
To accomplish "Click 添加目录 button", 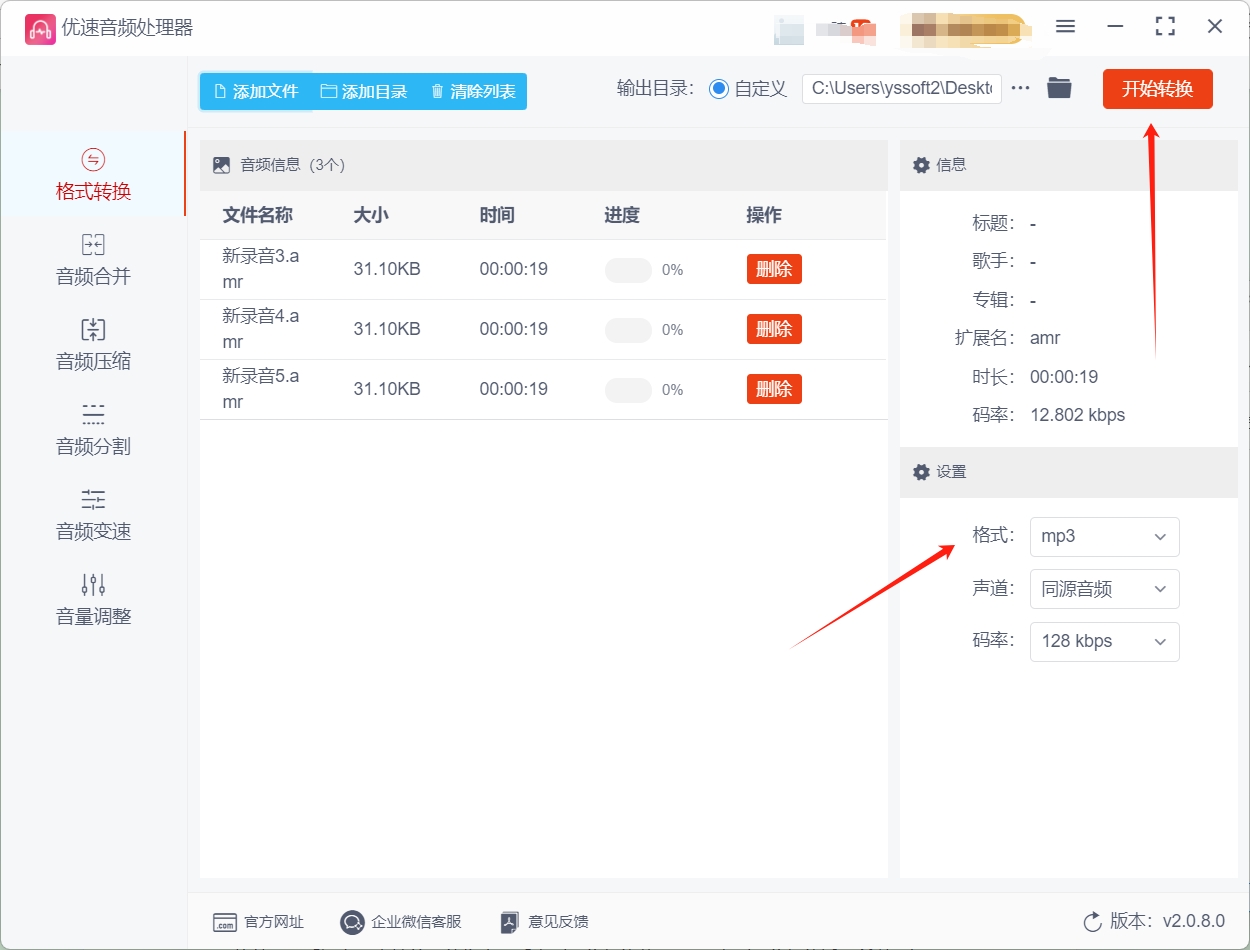I will pyautogui.click(x=364, y=91).
